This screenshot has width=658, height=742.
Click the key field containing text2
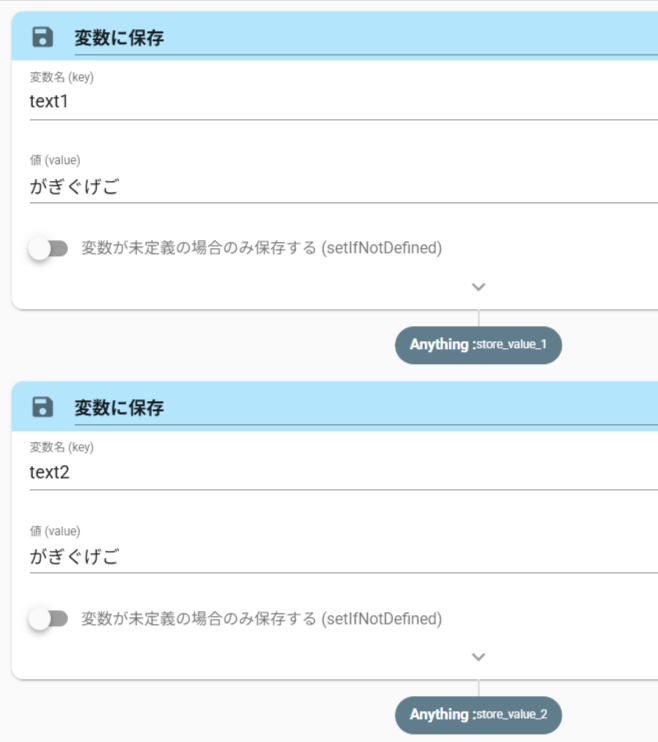click(340, 472)
